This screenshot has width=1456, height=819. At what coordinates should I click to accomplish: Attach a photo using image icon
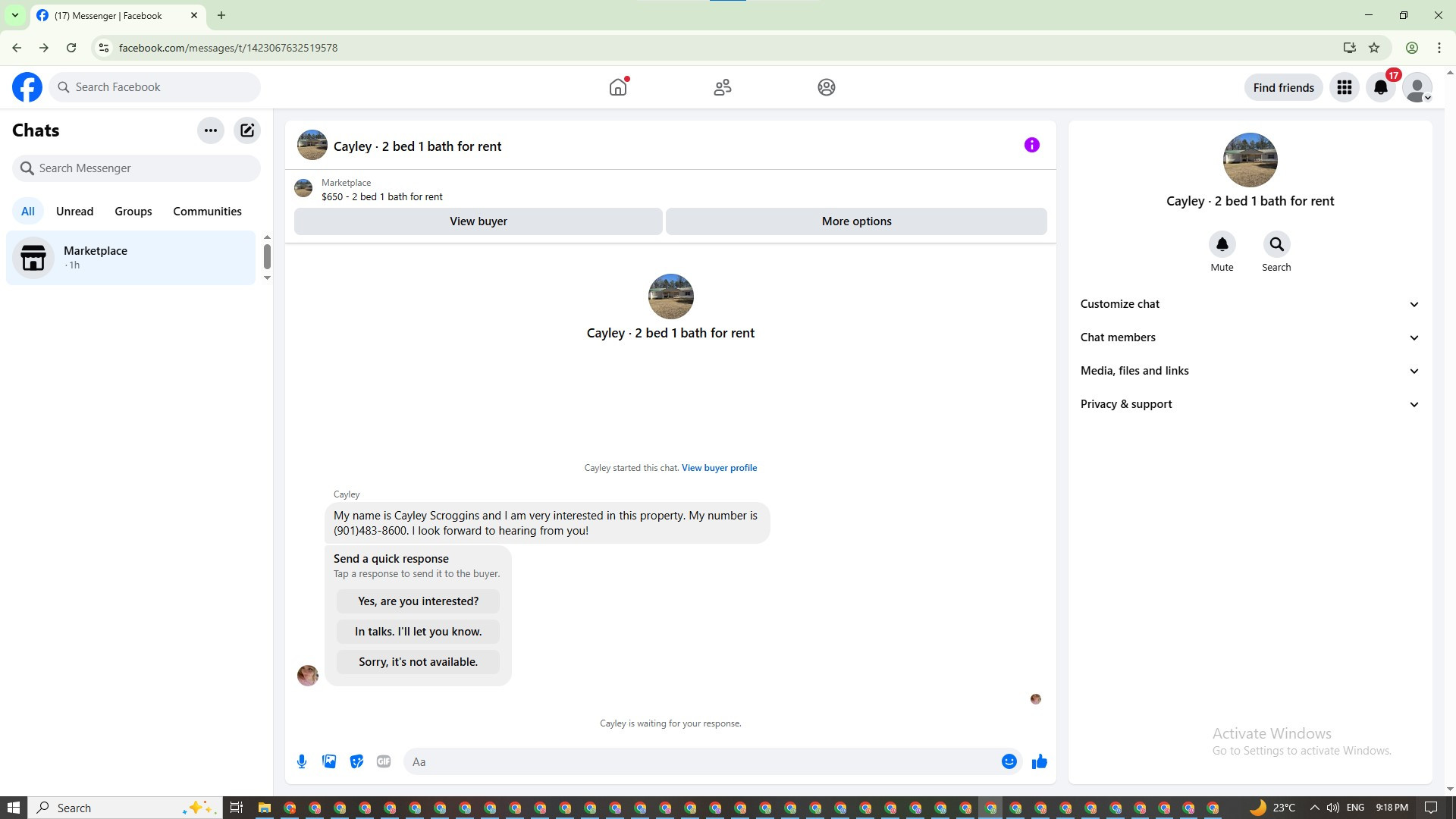point(329,761)
